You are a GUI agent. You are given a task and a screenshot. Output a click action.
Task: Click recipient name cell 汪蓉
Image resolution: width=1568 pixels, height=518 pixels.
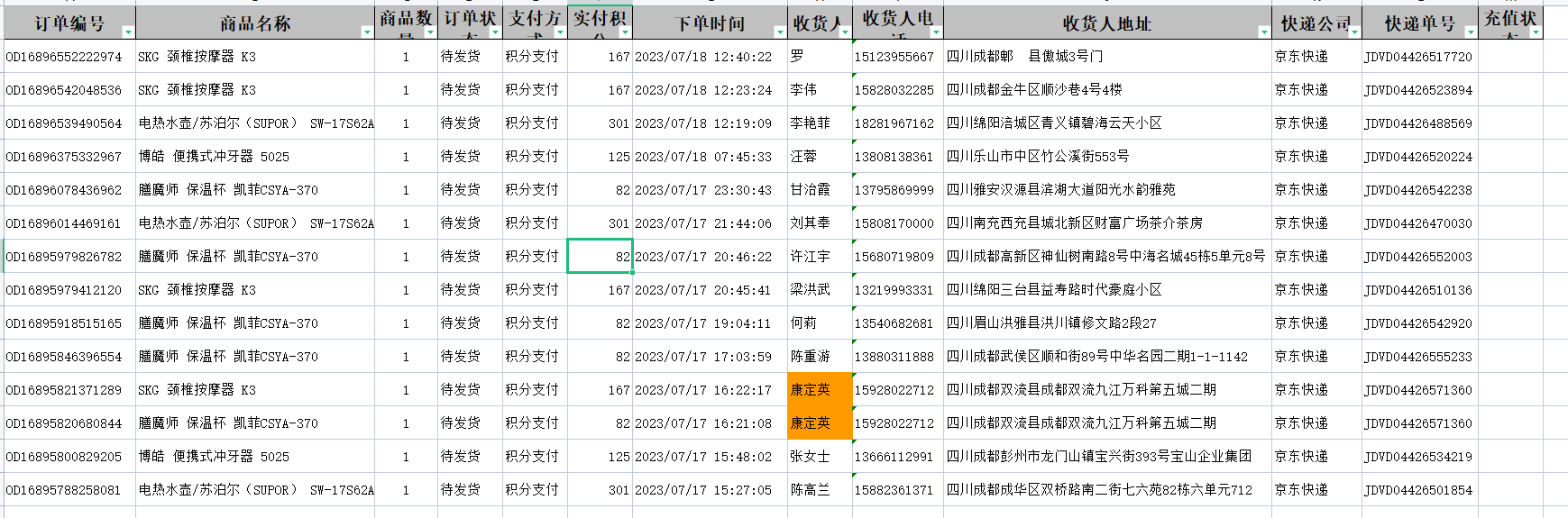(x=820, y=156)
